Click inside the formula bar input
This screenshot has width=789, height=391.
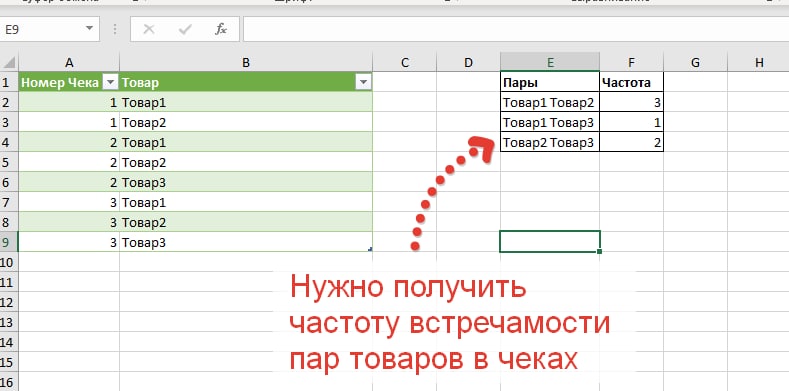516,30
